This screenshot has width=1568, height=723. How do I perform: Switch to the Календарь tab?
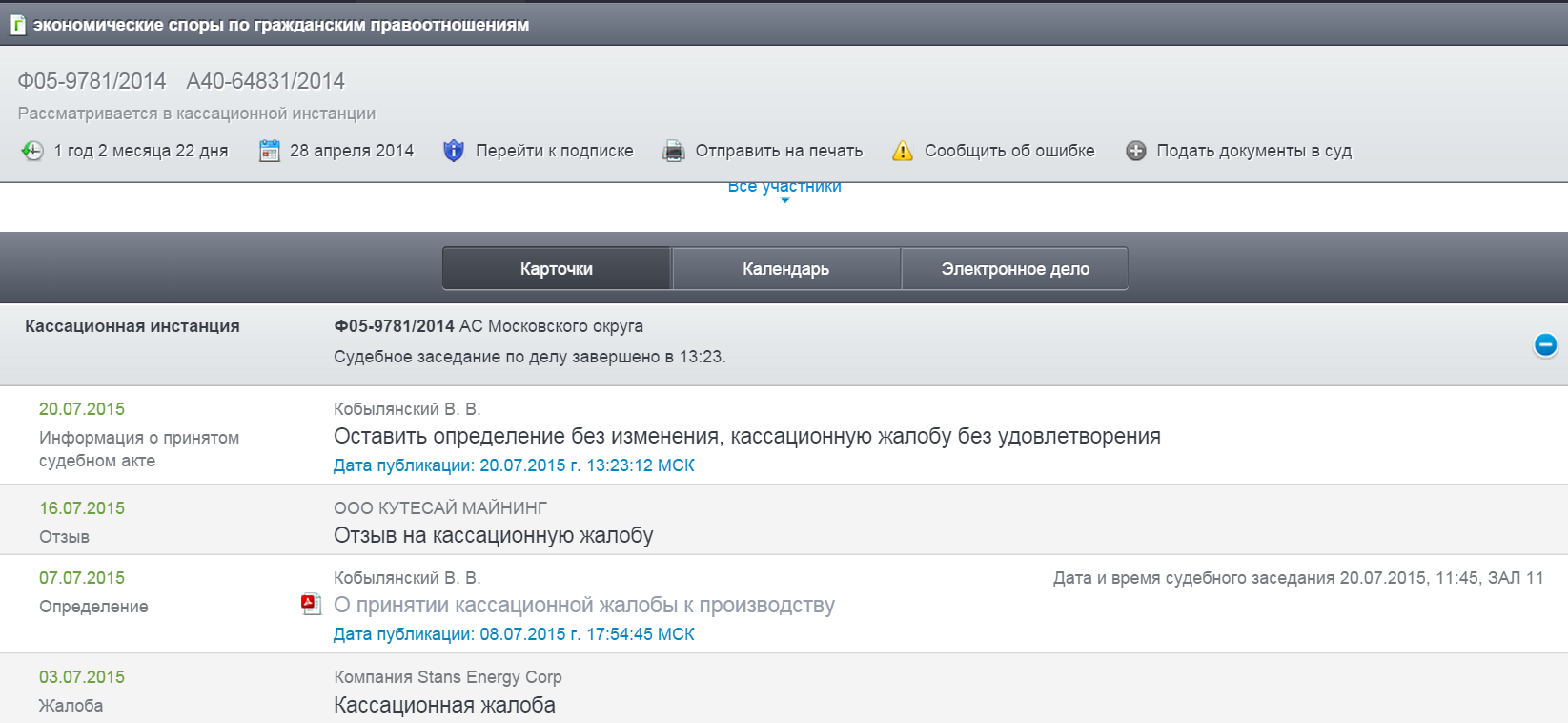pos(785,269)
